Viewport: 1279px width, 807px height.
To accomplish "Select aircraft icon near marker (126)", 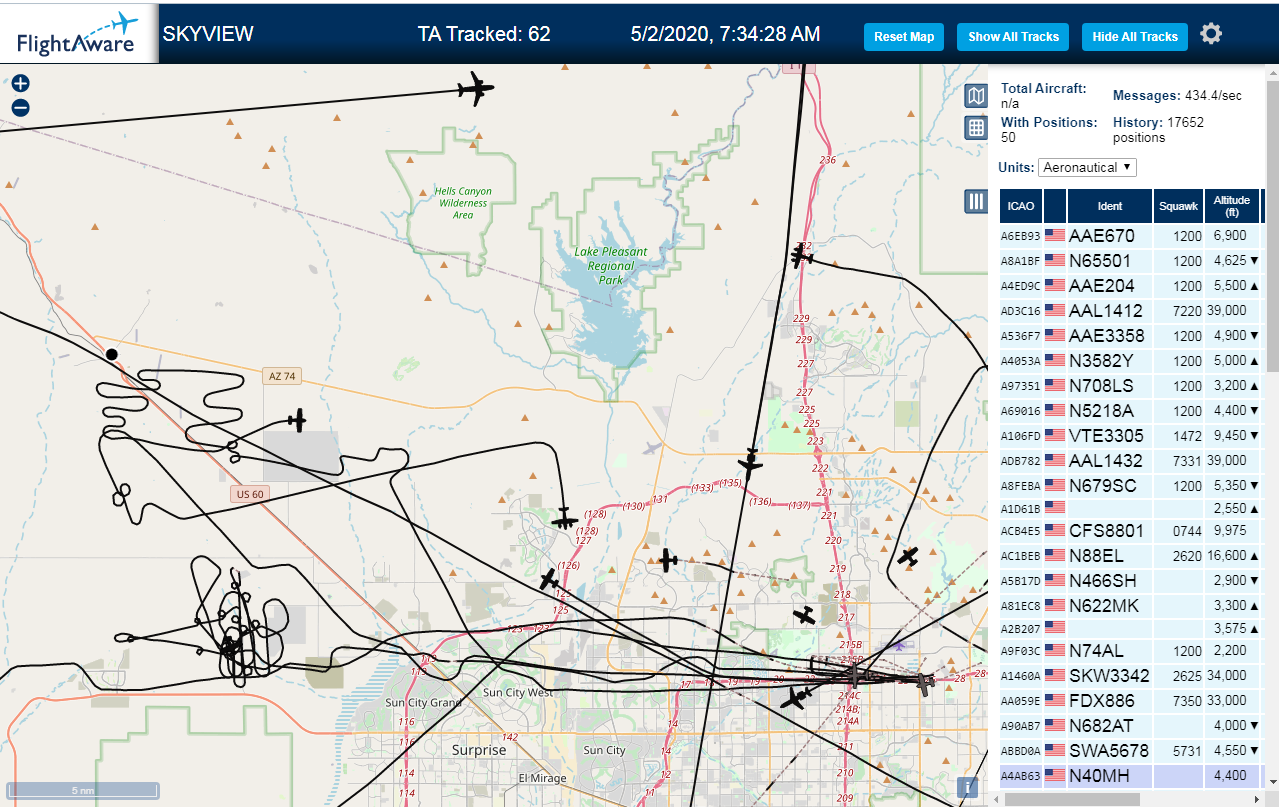I will click(x=548, y=579).
